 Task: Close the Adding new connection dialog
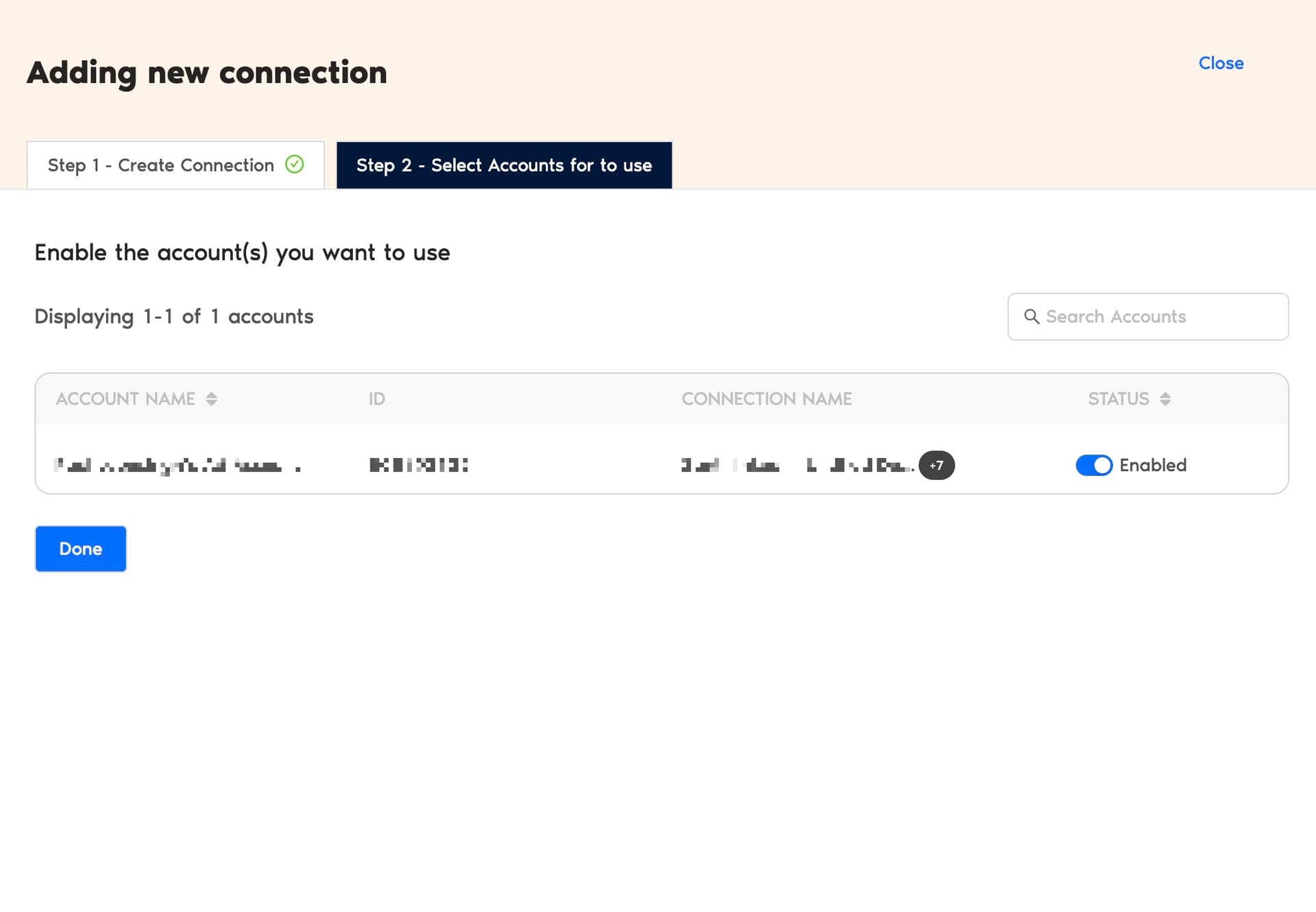[x=1221, y=63]
